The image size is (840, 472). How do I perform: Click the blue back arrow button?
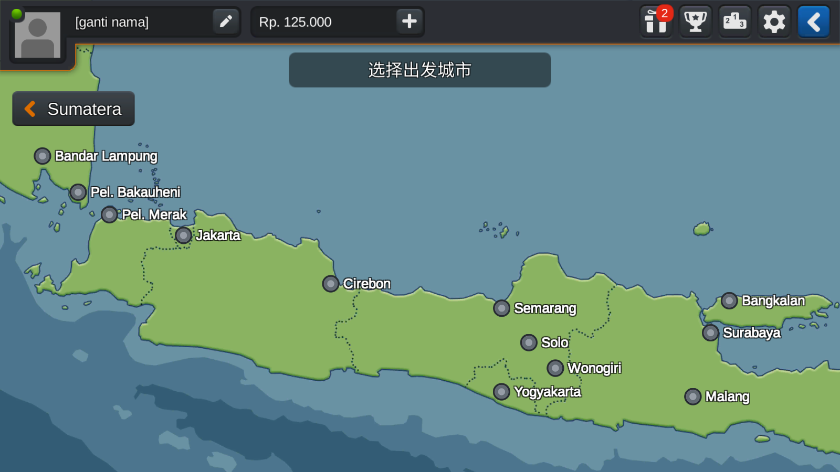pyautogui.click(x=813, y=21)
